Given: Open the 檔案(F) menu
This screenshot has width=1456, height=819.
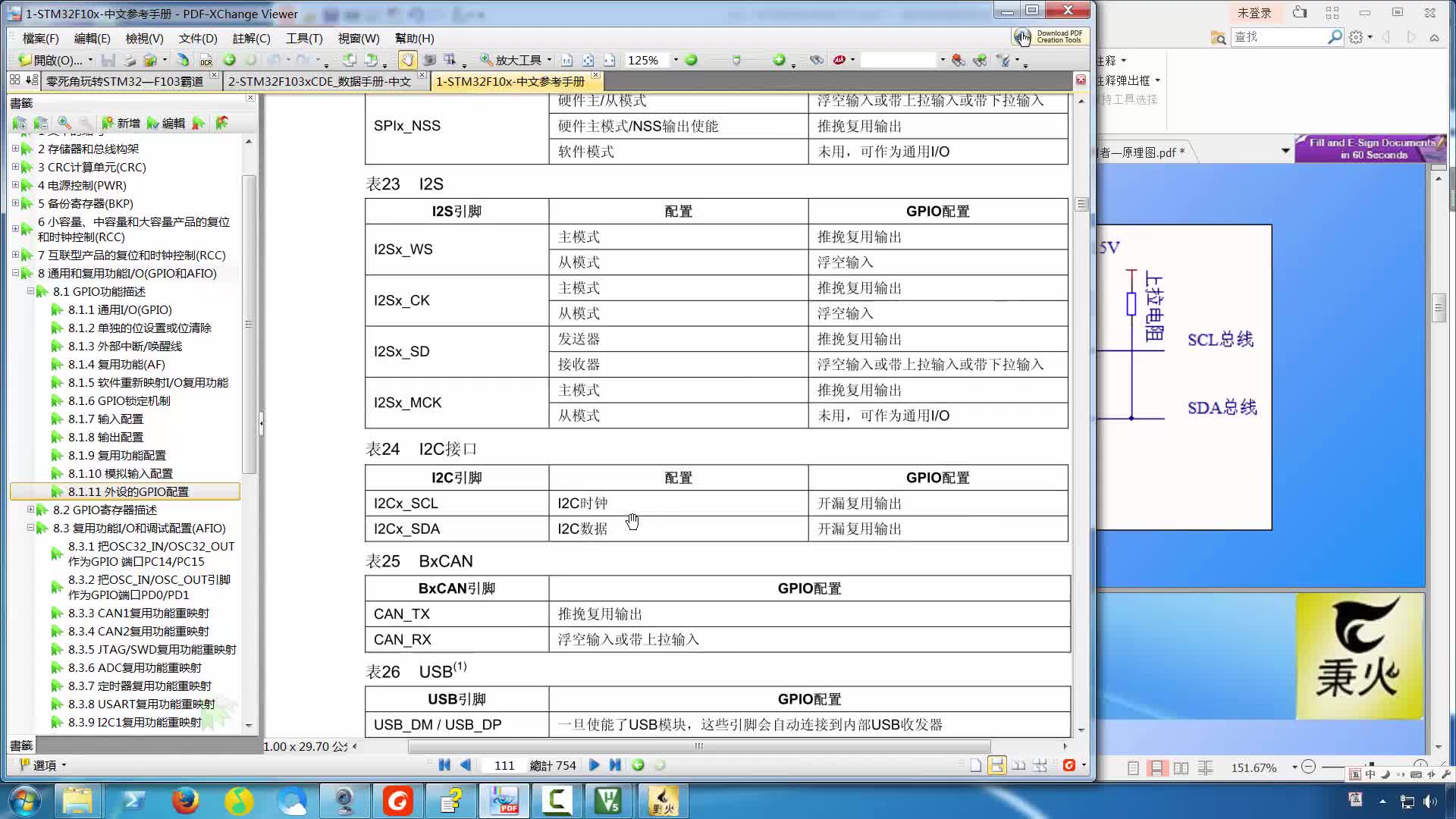Looking at the screenshot, I should (x=41, y=38).
